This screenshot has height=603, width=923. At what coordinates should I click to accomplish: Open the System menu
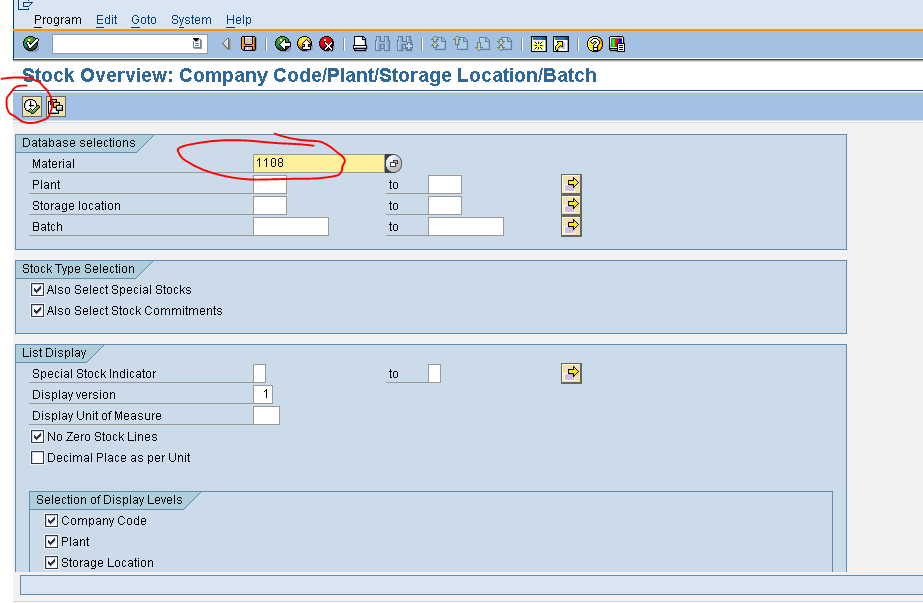point(191,19)
